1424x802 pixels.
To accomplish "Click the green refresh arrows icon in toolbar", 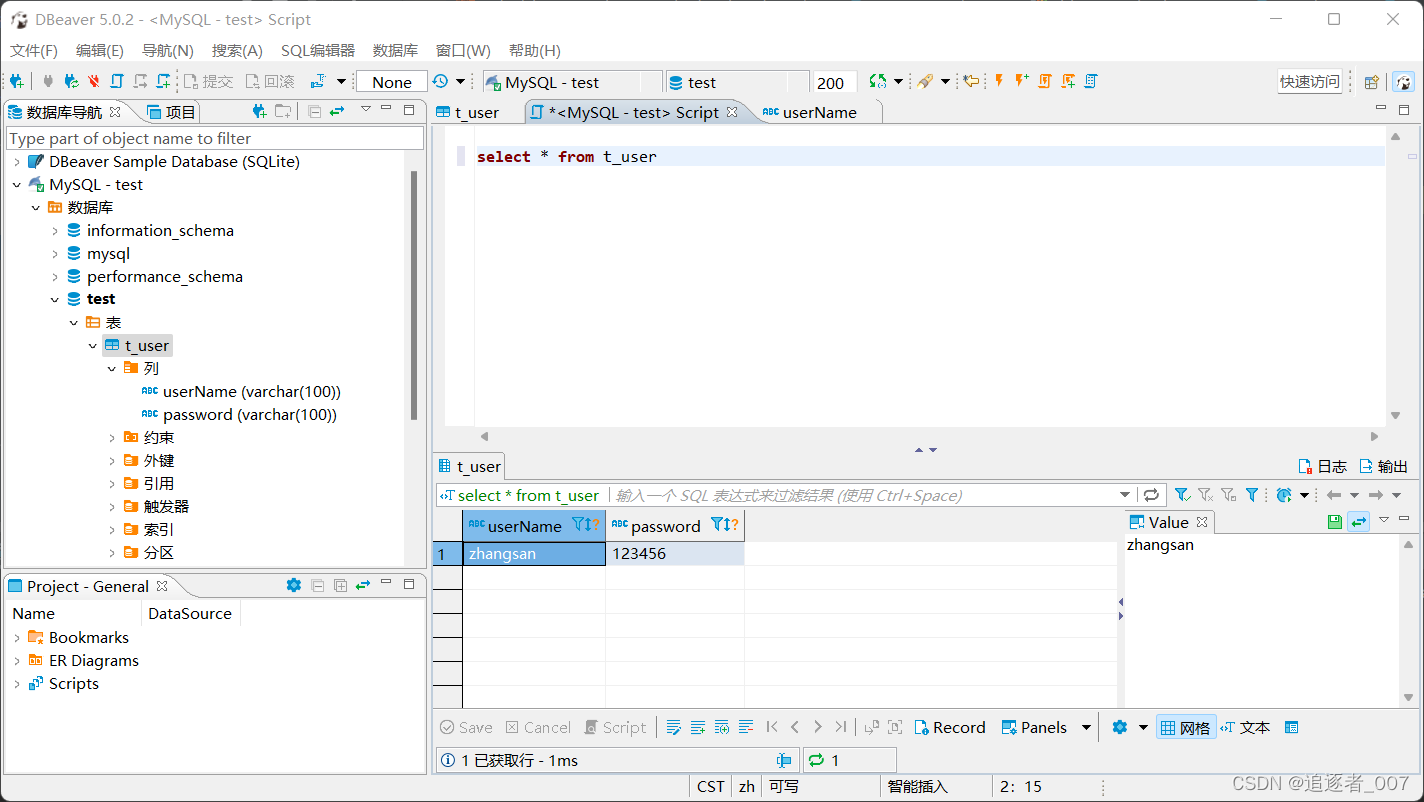I will coord(878,81).
